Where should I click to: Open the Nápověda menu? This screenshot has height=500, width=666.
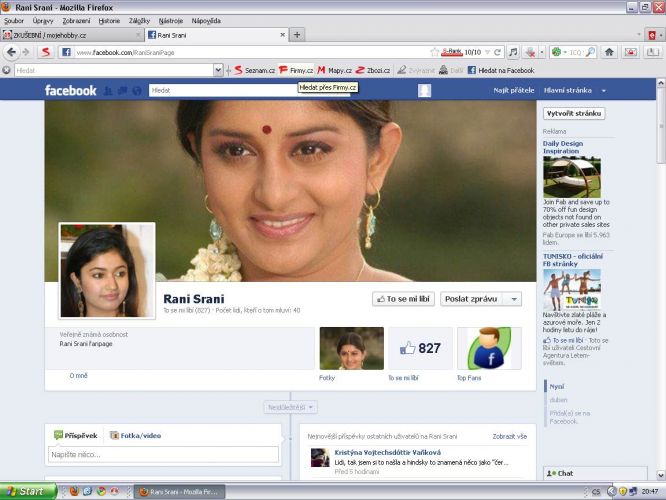click(x=206, y=21)
